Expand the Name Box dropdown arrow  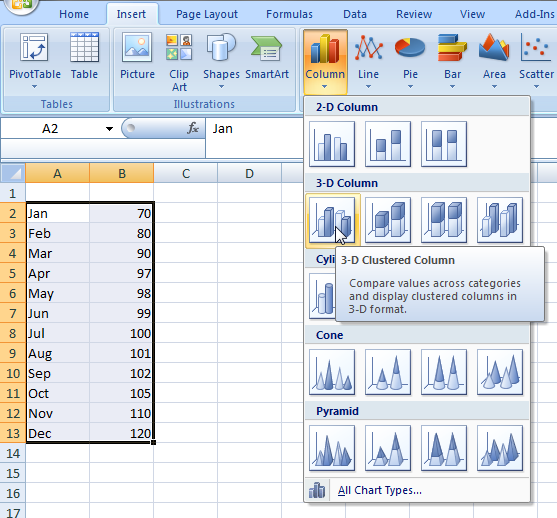click(109, 129)
